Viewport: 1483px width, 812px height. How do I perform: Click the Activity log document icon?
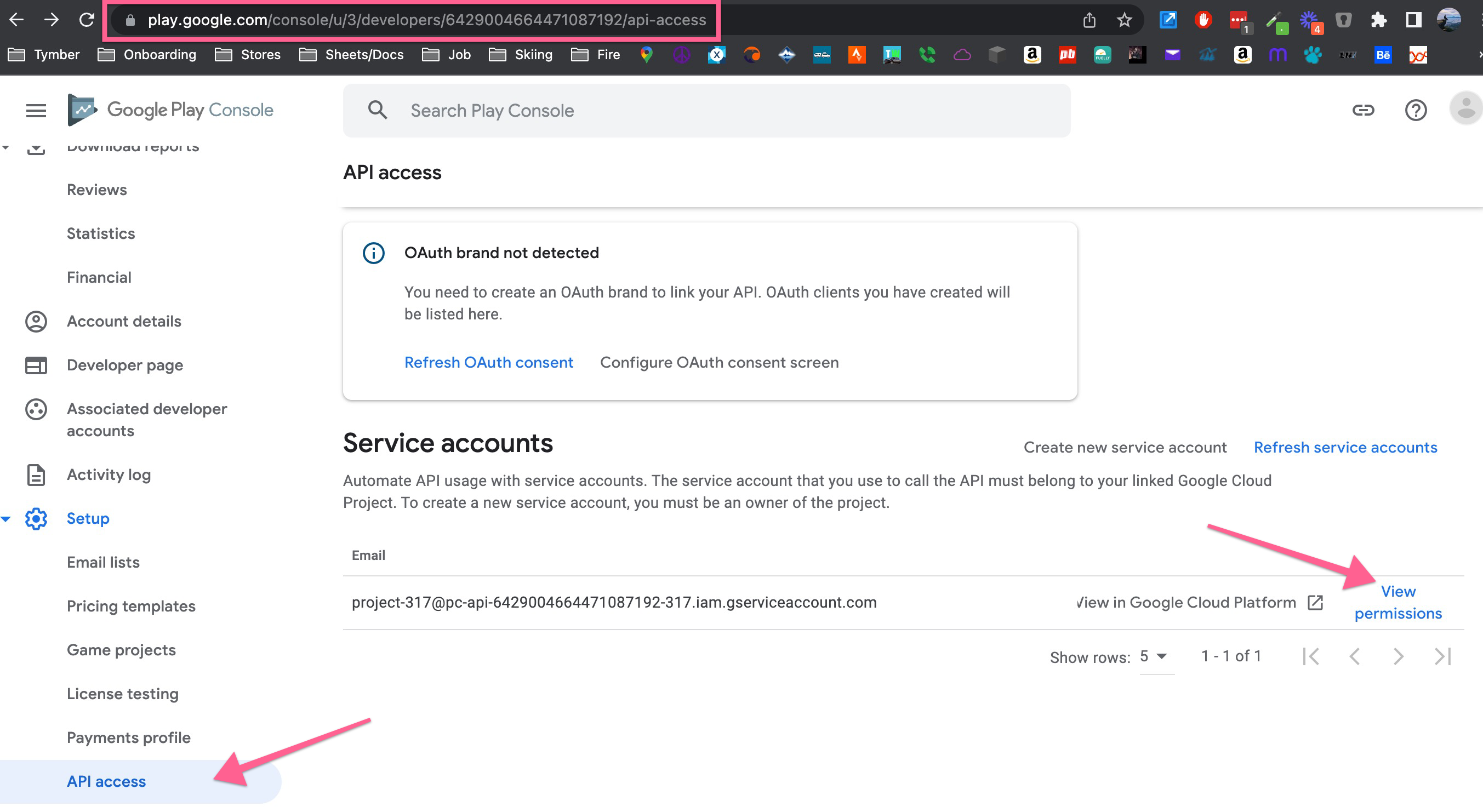coord(36,475)
